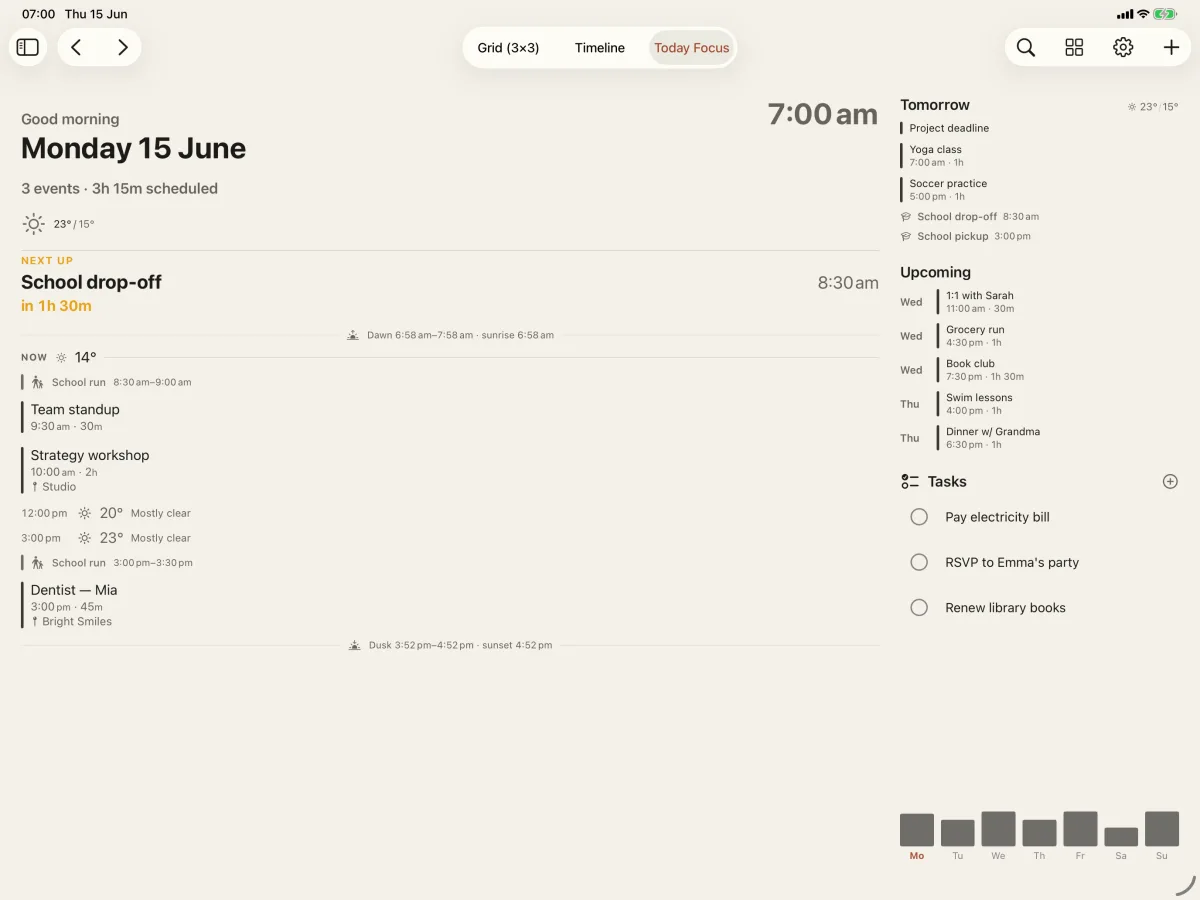Click the battery status icon
This screenshot has height=900, width=1200.
click(x=1165, y=14)
